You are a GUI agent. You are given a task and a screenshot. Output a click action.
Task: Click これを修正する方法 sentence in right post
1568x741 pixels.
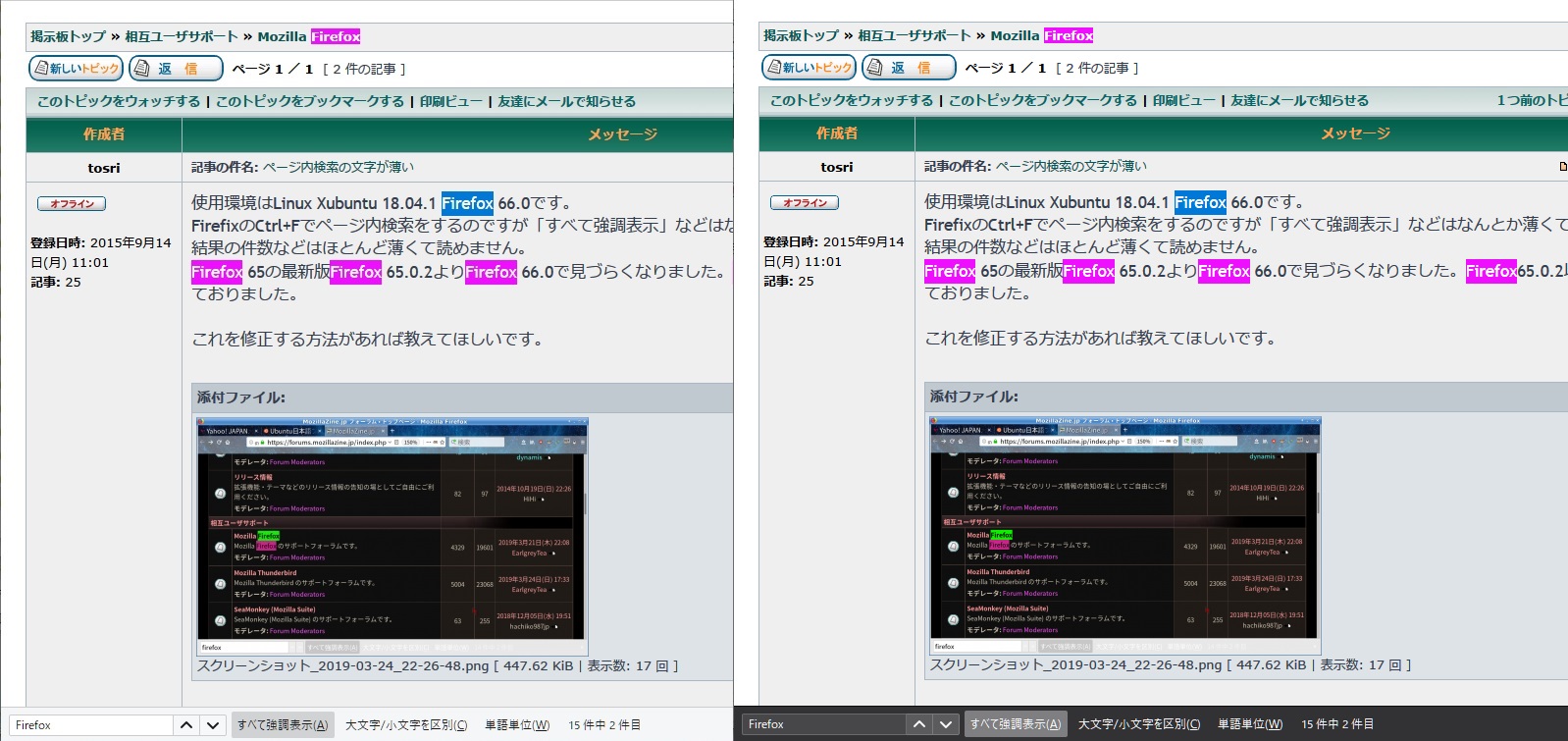click(1100, 339)
